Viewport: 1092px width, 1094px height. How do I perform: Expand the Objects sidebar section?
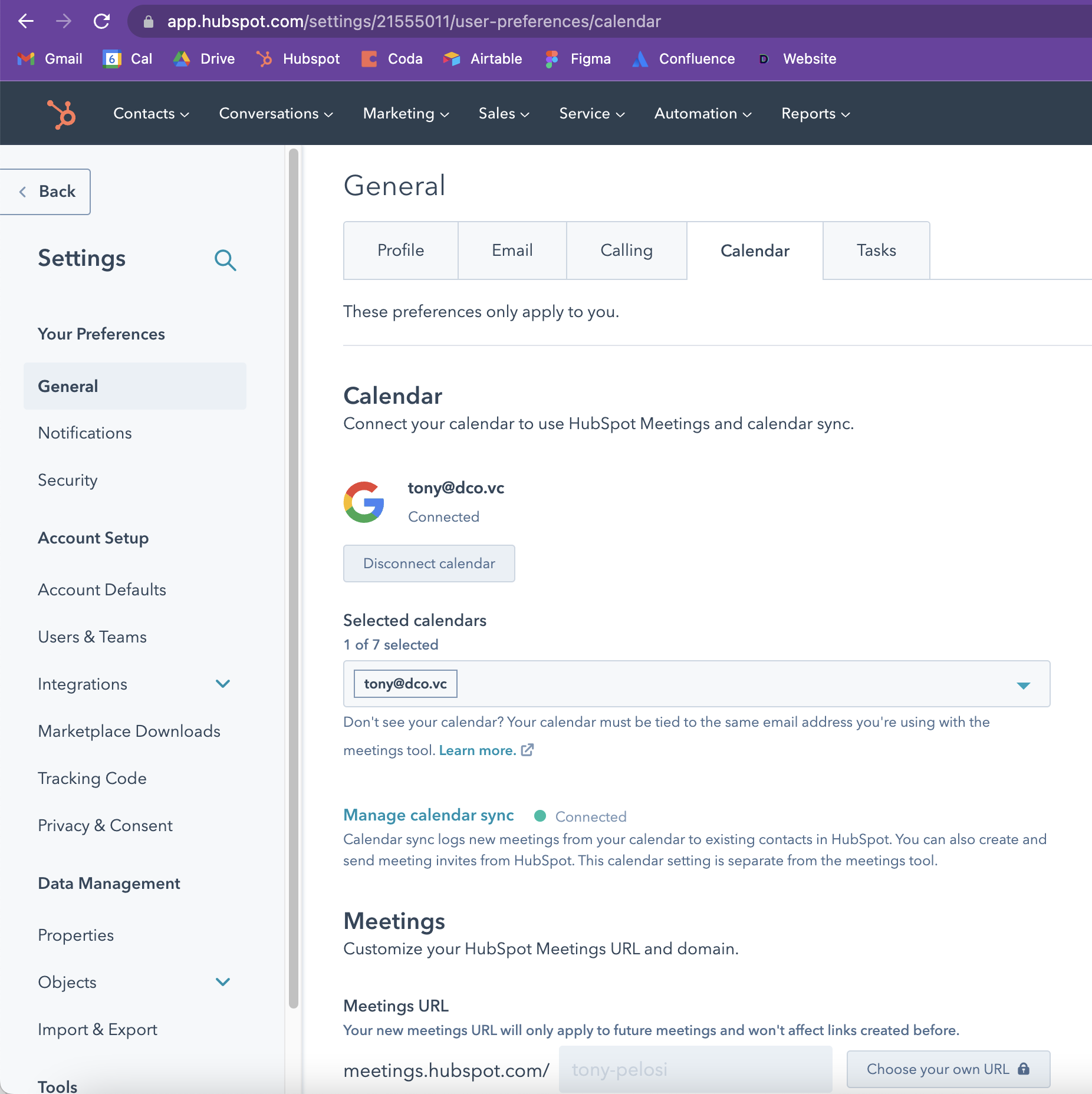click(x=223, y=982)
